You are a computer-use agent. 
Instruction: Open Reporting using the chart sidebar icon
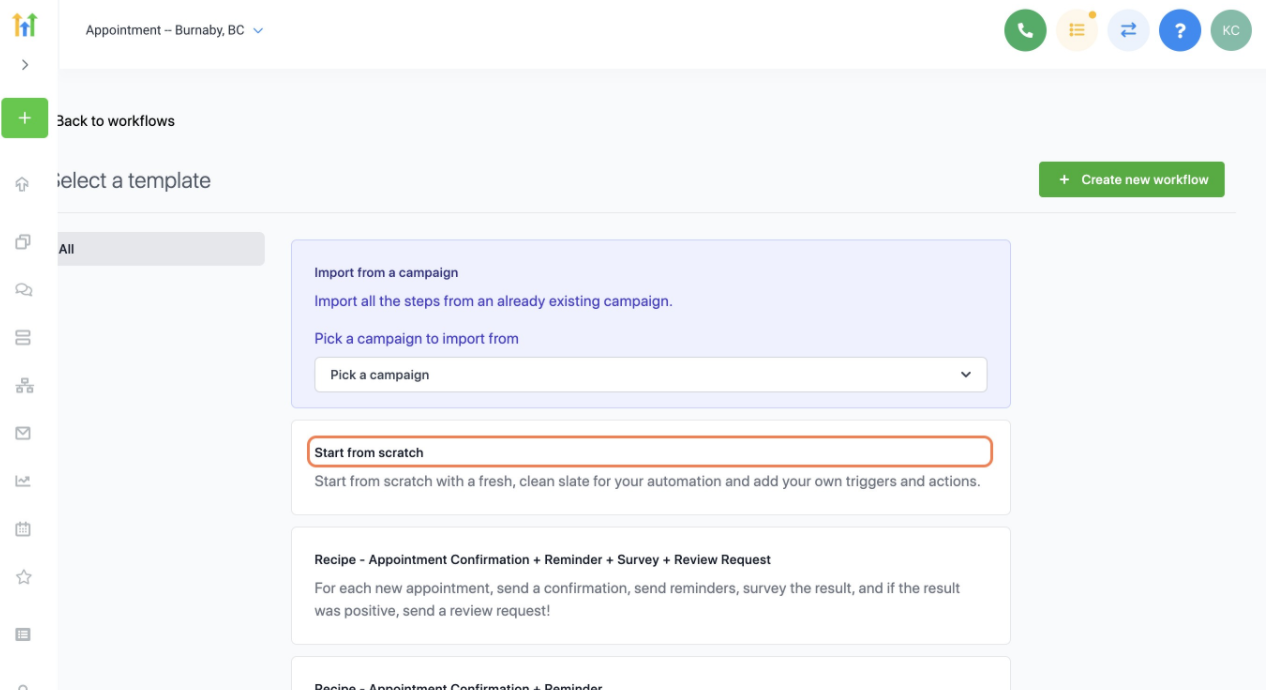tap(22, 481)
